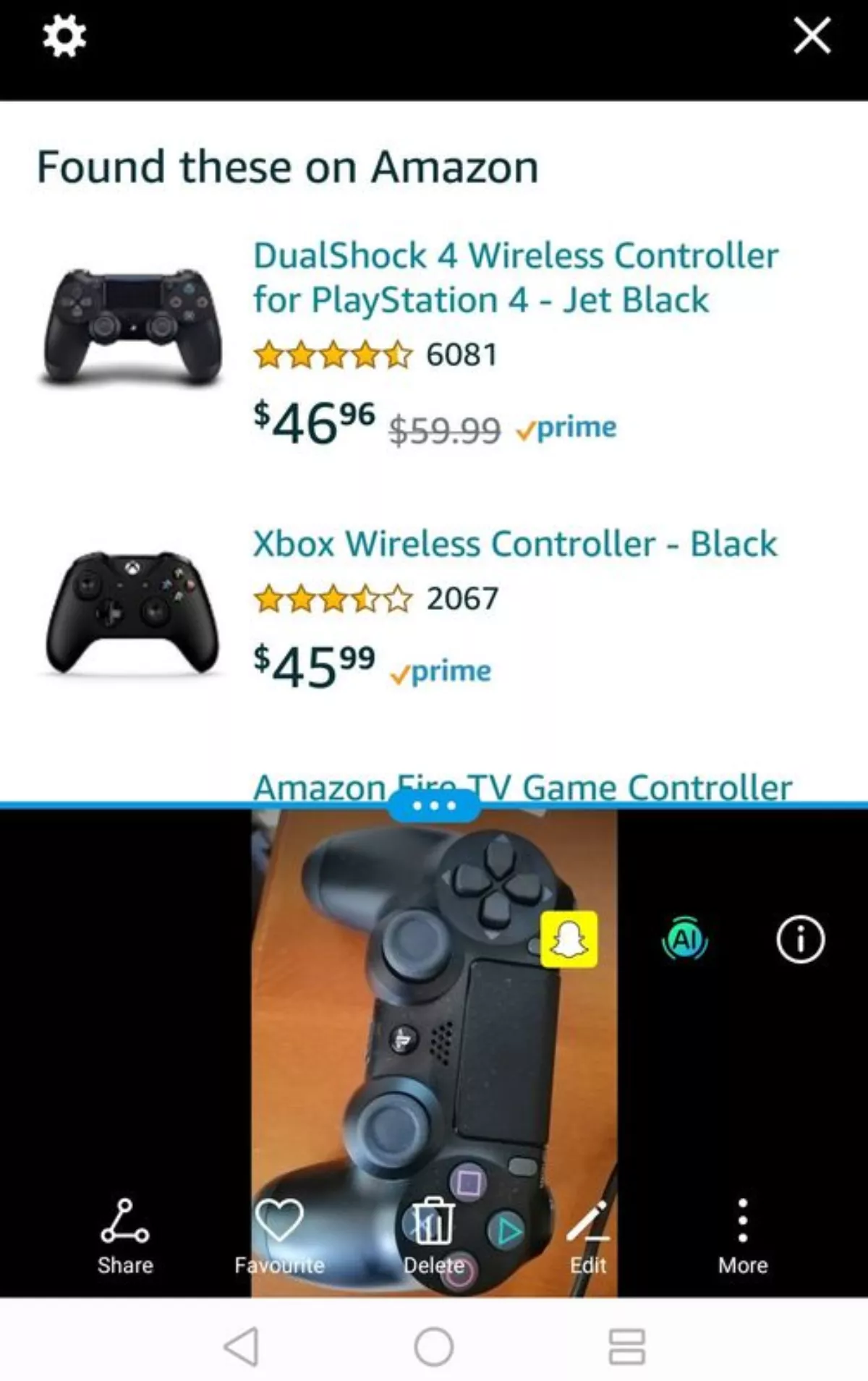Open DualShock 4 Wireless Controller listing
The image size is (868, 1381).
516,278
